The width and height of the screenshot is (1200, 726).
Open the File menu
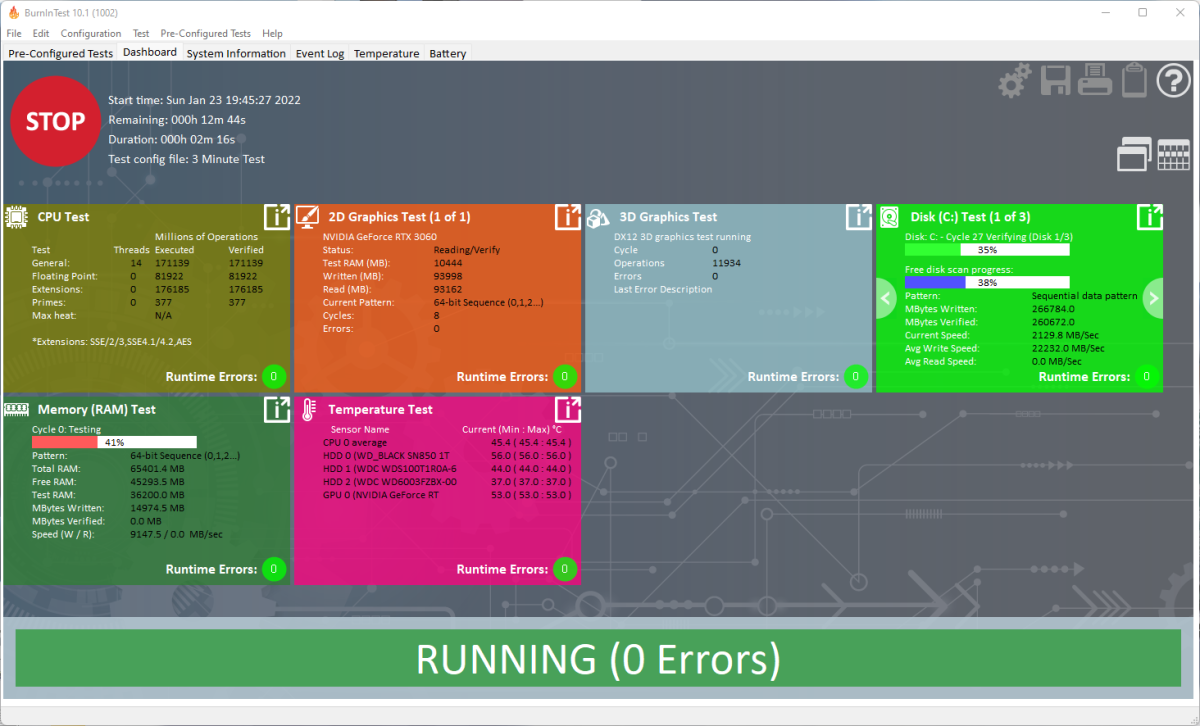pos(14,33)
